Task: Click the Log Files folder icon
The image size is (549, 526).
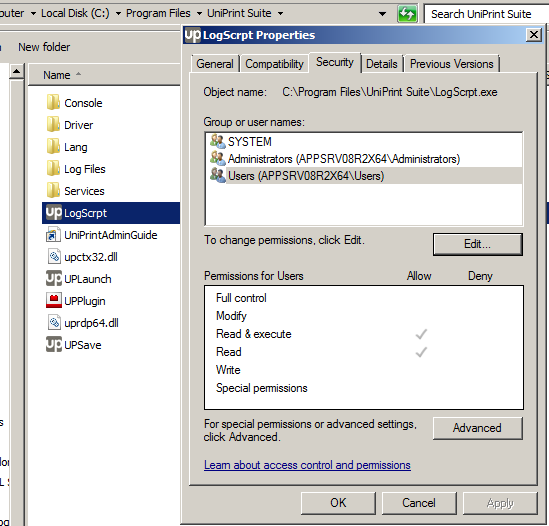Action: click(53, 169)
